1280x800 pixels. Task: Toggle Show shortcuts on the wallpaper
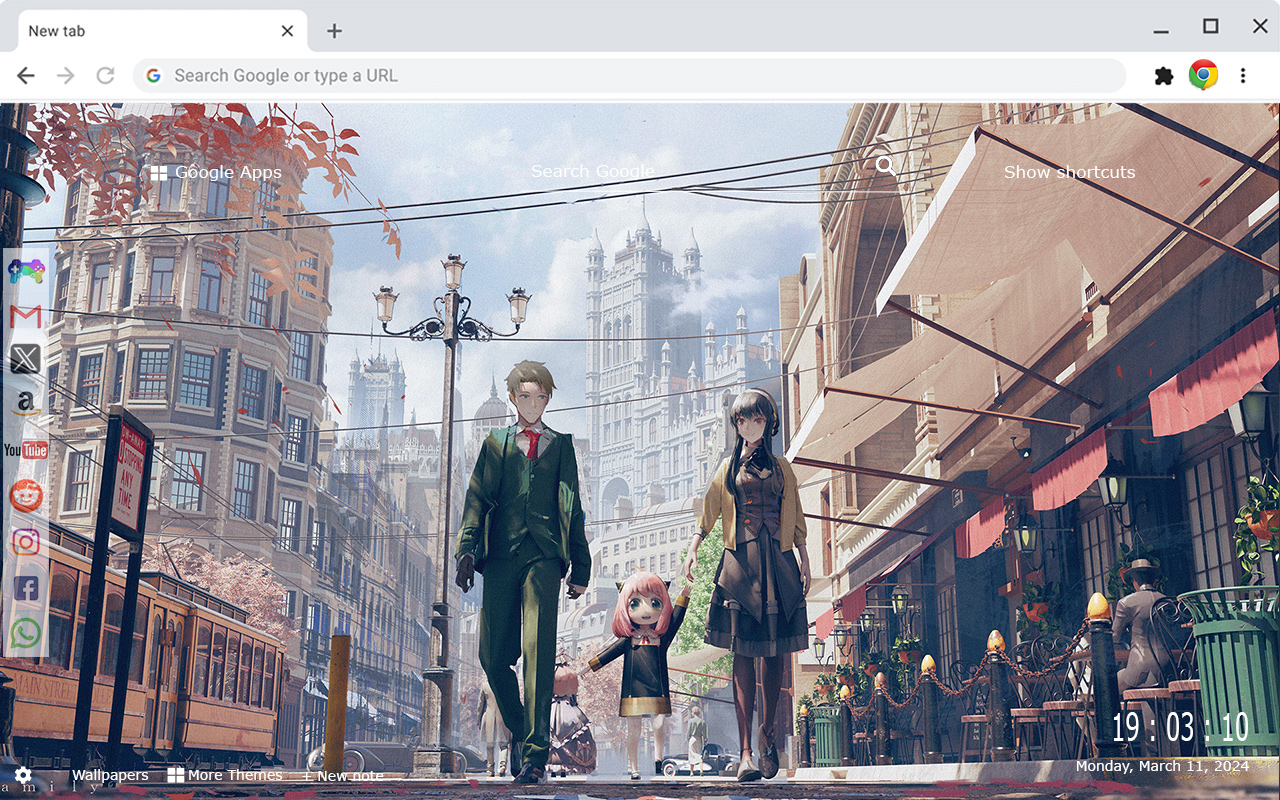(1069, 172)
